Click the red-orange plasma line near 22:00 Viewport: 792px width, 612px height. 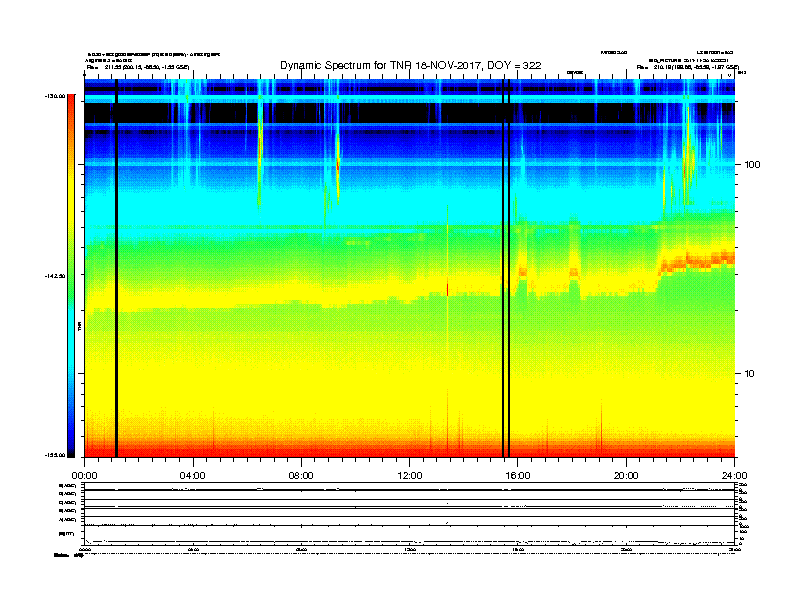[x=697, y=262]
